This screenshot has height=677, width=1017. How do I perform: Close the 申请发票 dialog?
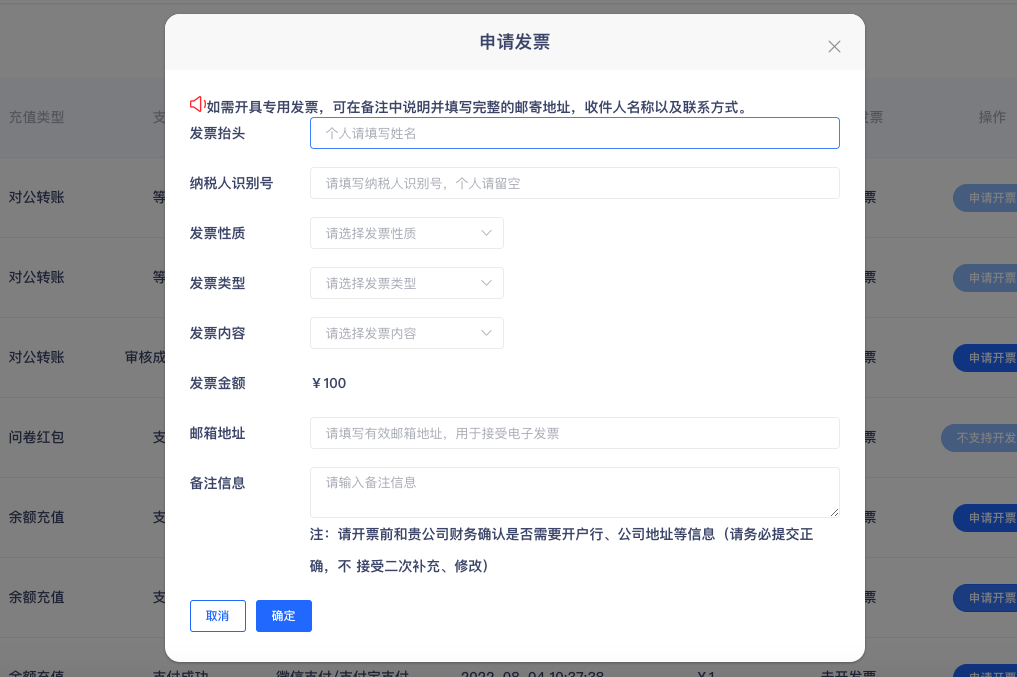834,47
